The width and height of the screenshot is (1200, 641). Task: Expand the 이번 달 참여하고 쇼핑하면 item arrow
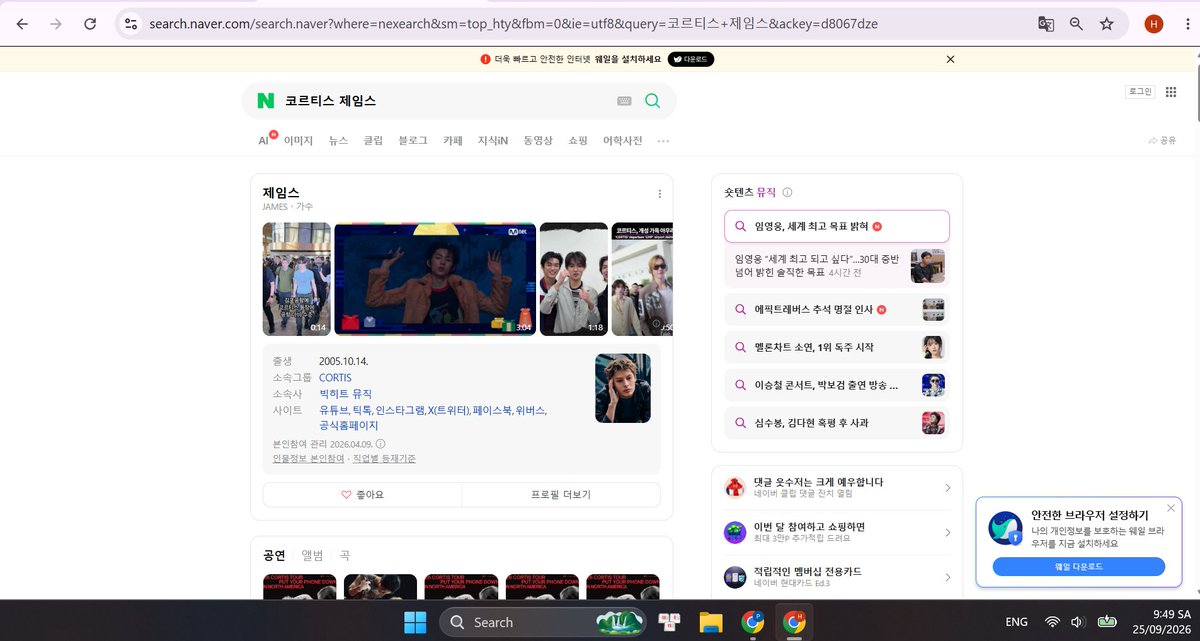[947, 532]
